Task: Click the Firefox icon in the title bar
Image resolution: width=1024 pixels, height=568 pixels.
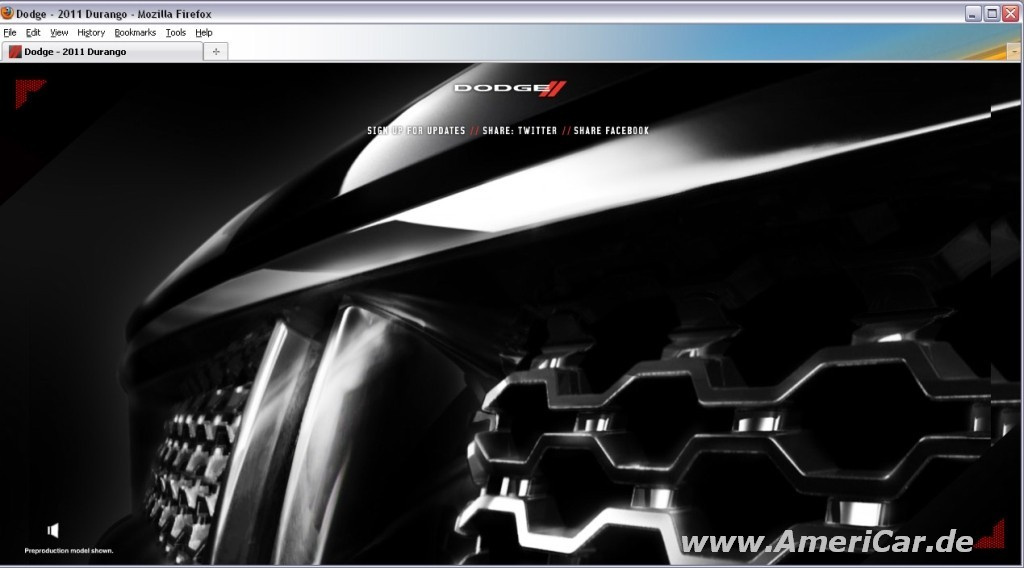Action: [x=8, y=13]
